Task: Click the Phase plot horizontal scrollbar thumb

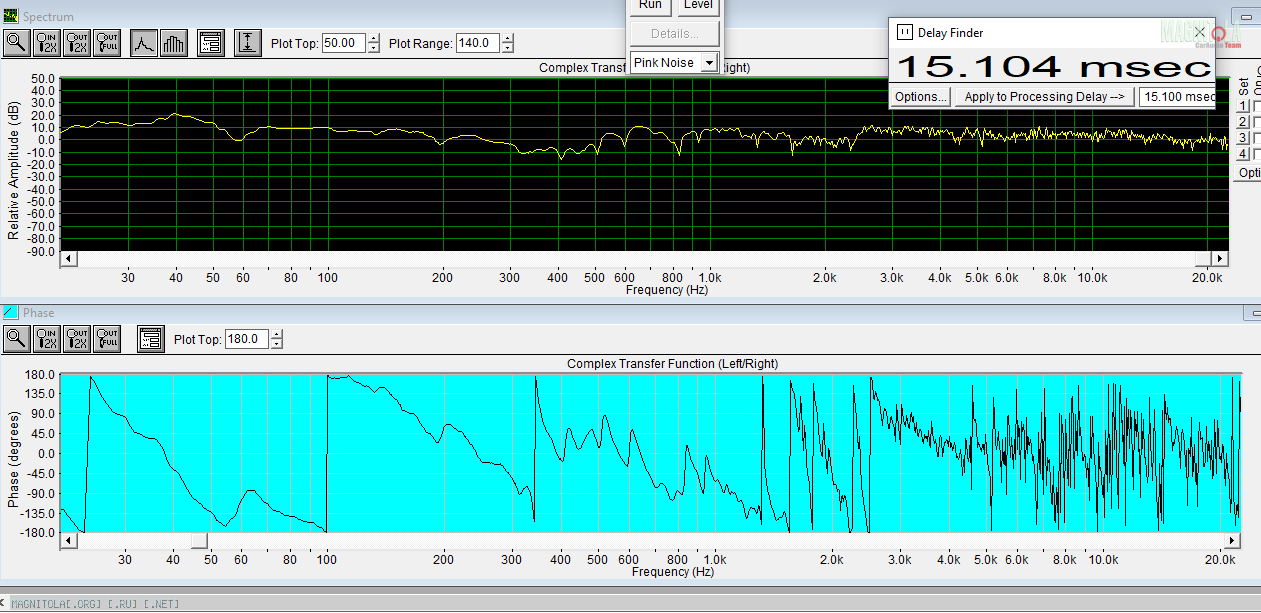Action: [199, 541]
